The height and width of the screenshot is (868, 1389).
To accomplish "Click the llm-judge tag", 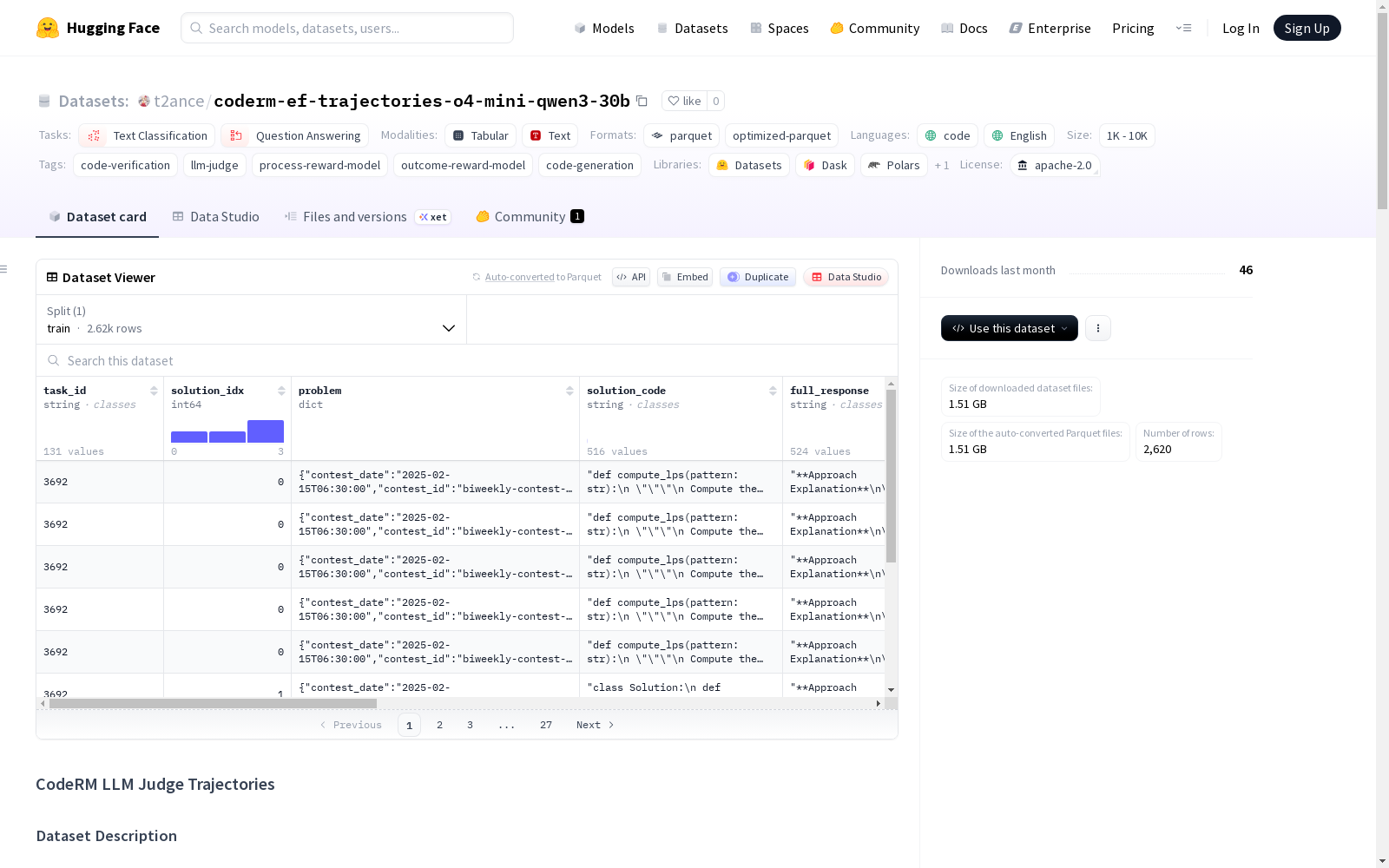I will (214, 165).
